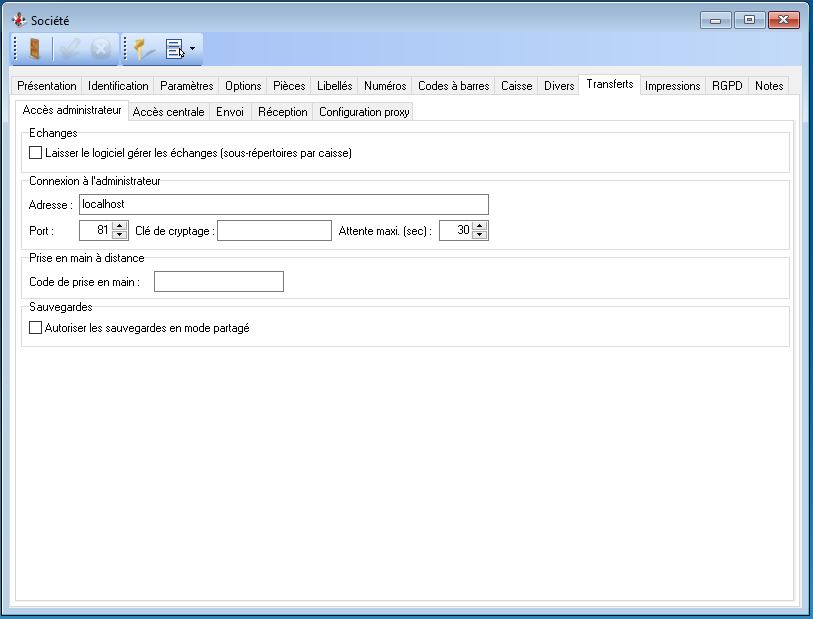Select the RGPD tab
Viewport: 813px width, 619px height.
(727, 86)
